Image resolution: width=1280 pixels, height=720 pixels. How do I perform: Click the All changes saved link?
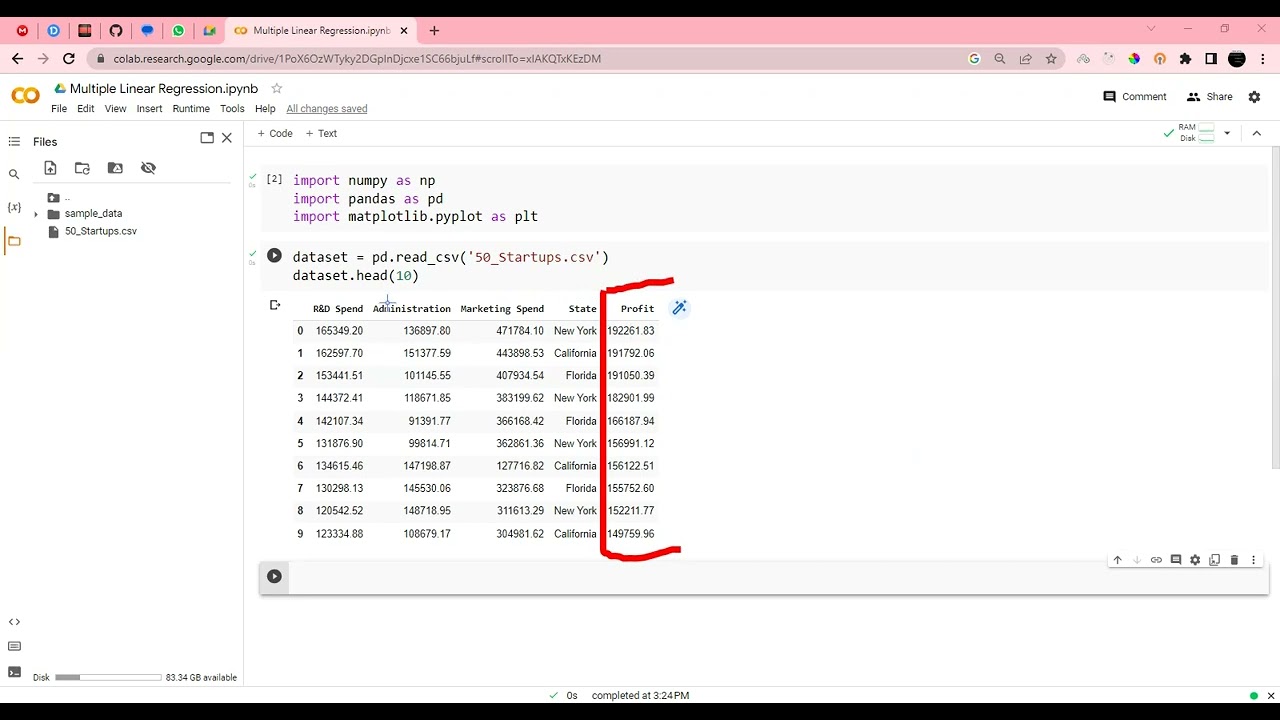pos(327,109)
